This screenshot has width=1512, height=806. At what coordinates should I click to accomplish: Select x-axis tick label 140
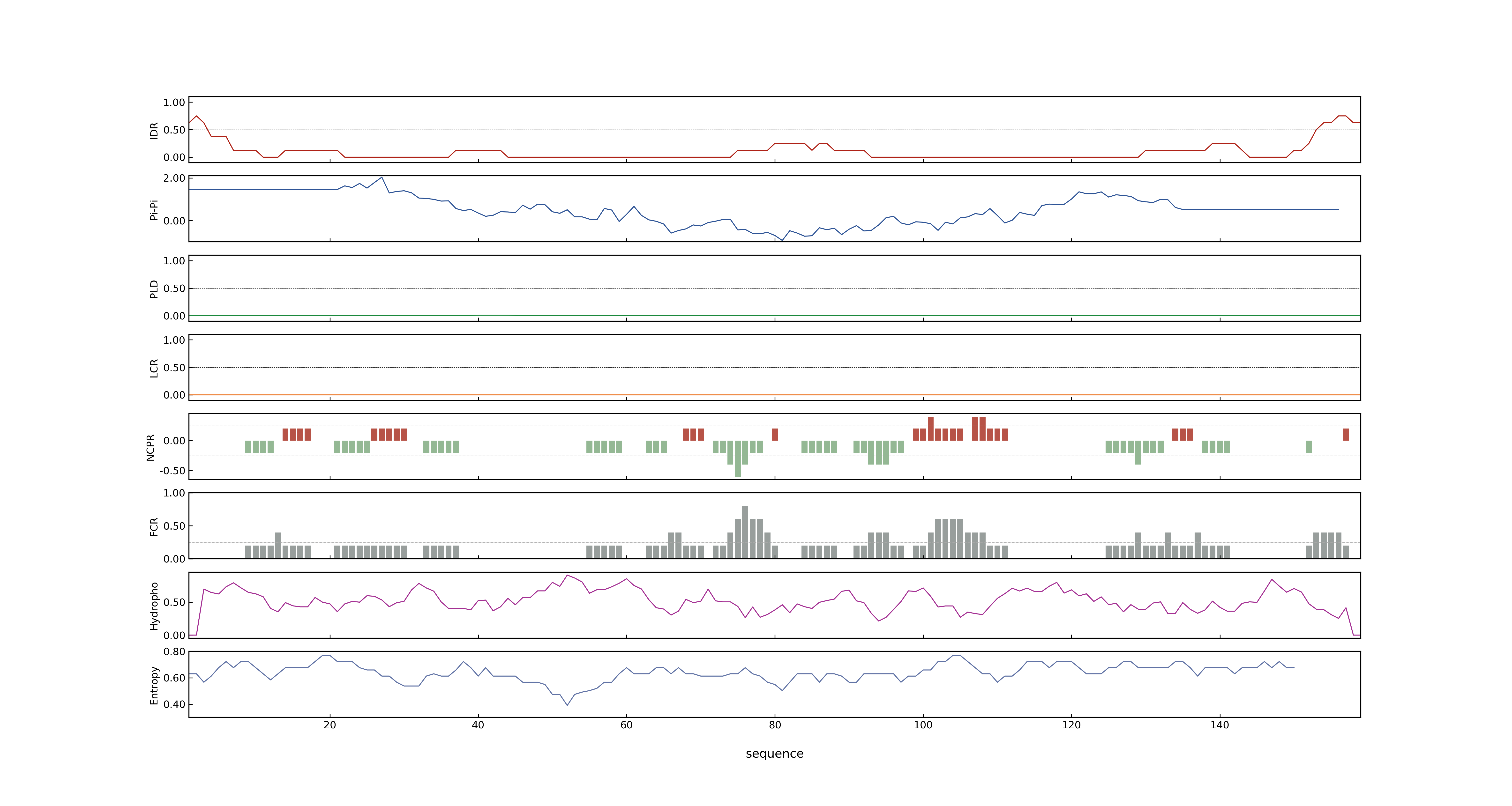(x=1220, y=725)
